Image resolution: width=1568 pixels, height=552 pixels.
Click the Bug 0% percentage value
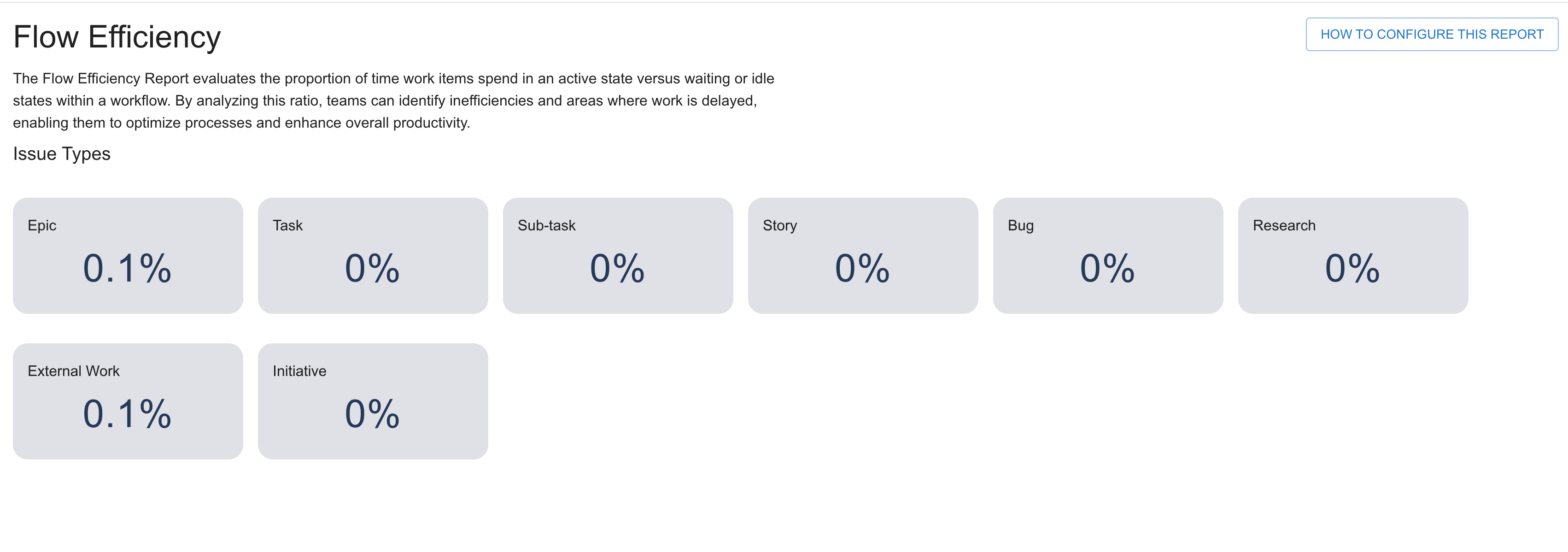tap(1107, 268)
